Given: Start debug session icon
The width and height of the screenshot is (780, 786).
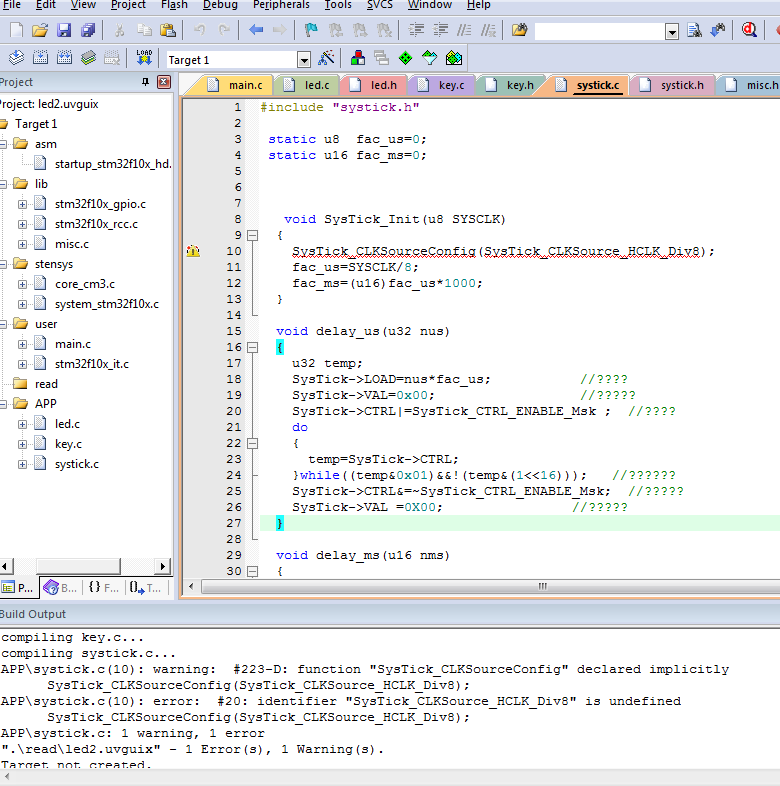Looking at the screenshot, I should click(749, 30).
